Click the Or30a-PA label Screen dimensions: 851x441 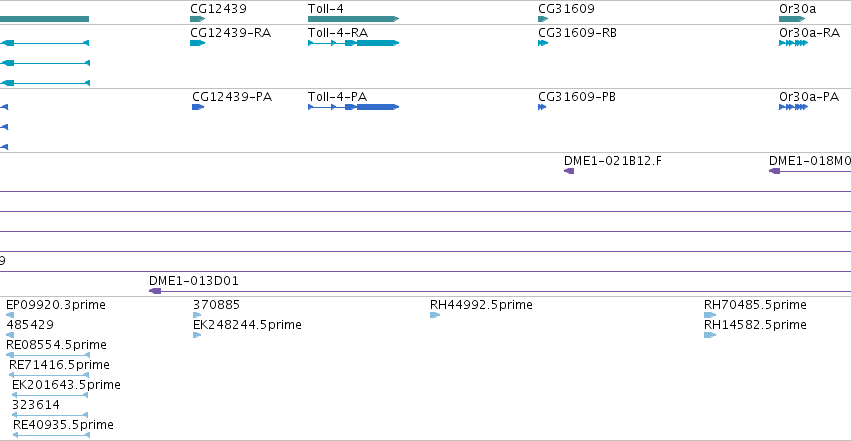click(809, 97)
